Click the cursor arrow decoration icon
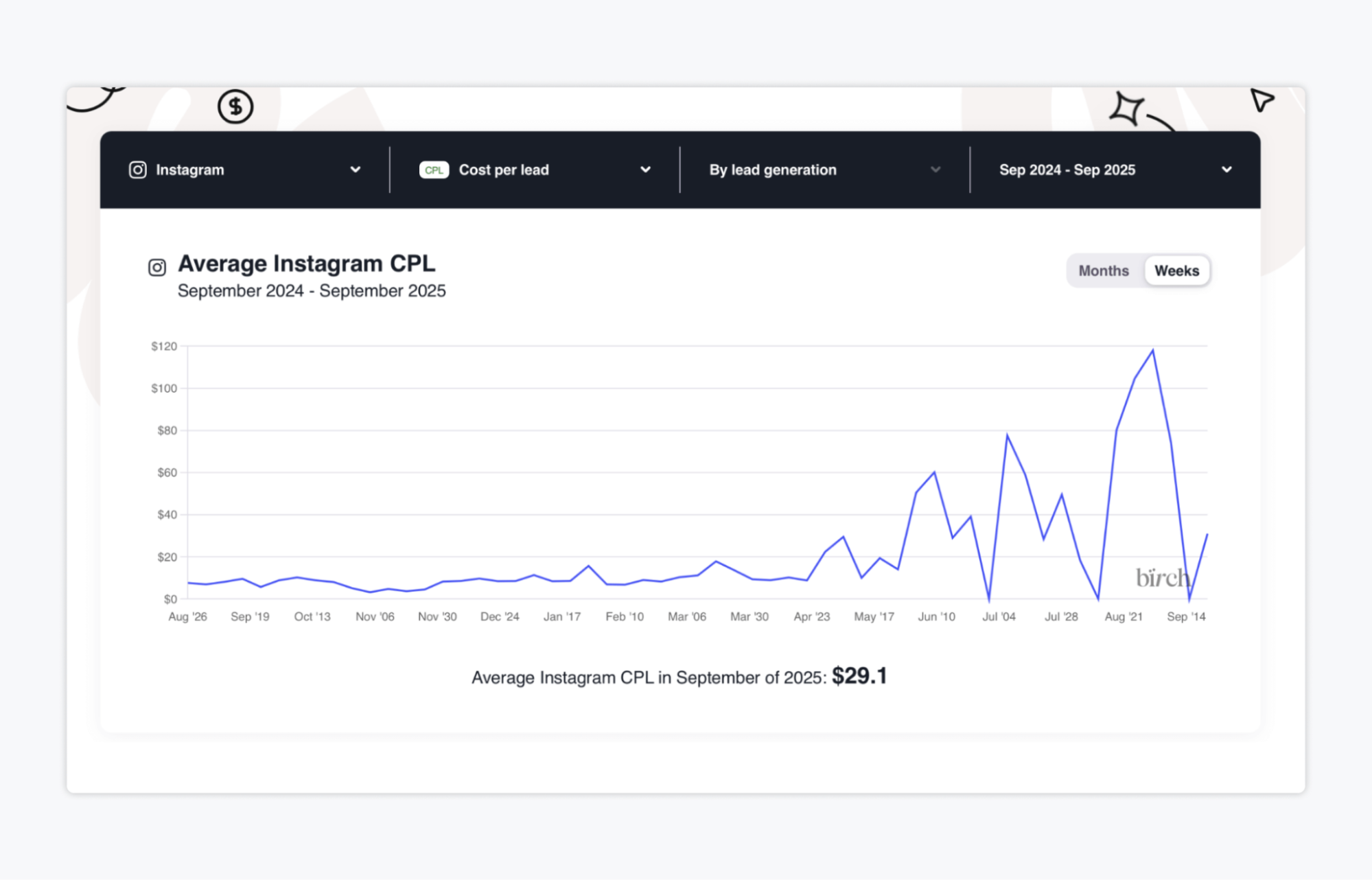This screenshot has height=880, width=1372. (x=1261, y=100)
